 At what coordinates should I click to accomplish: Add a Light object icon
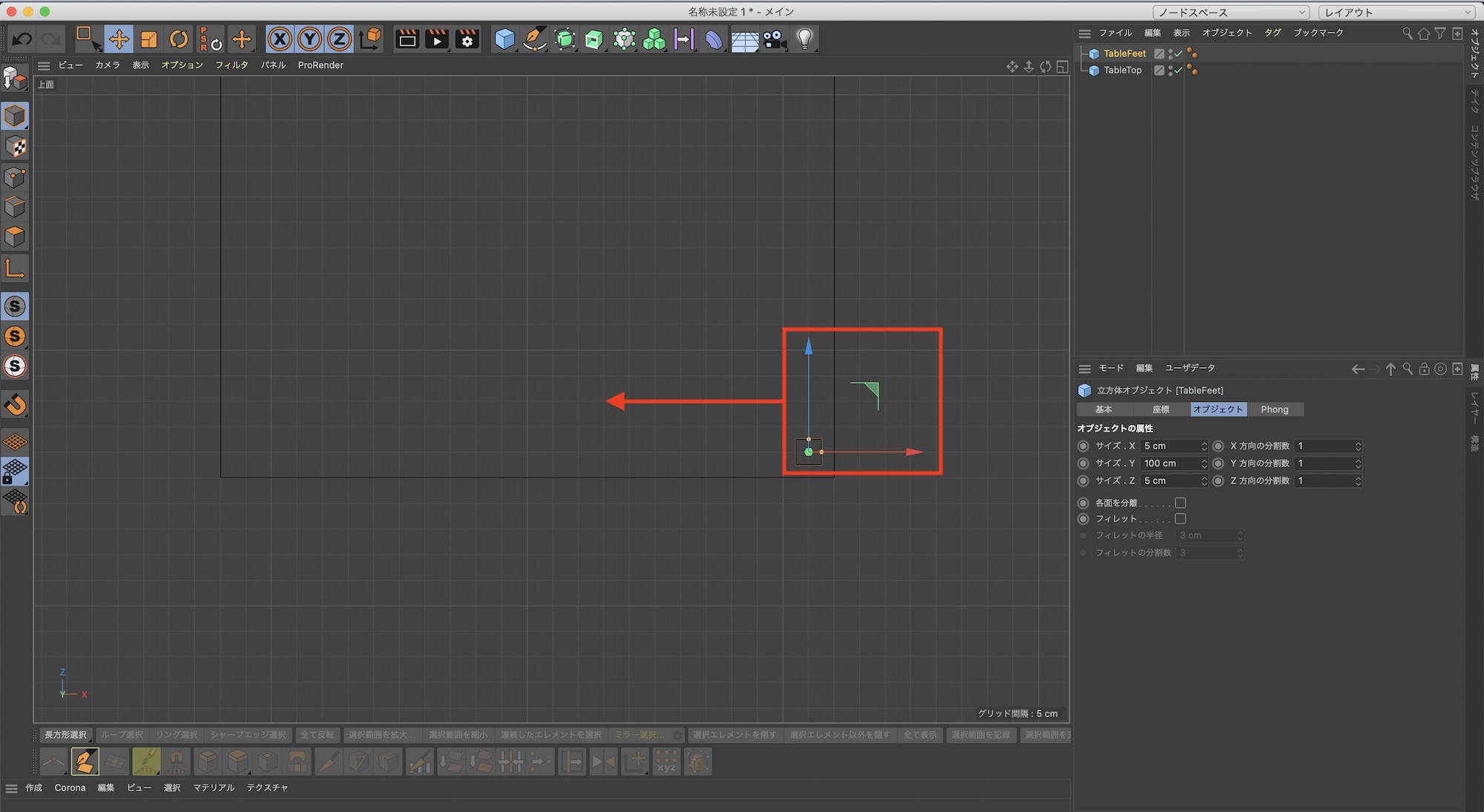pos(805,39)
